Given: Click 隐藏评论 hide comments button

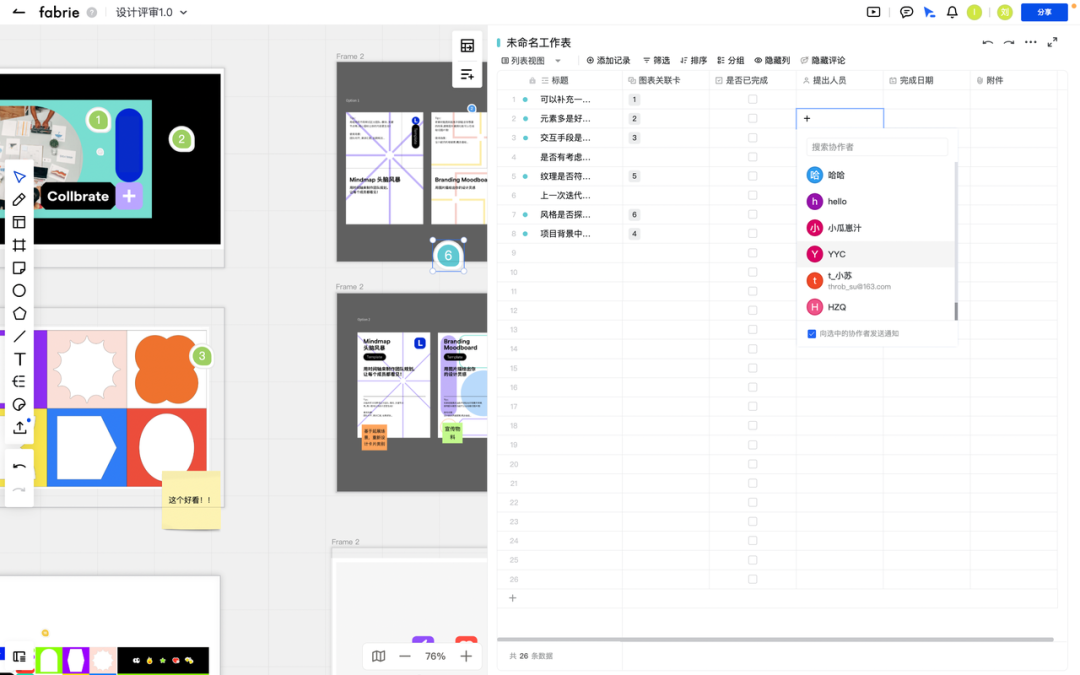Looking at the screenshot, I should pos(822,61).
